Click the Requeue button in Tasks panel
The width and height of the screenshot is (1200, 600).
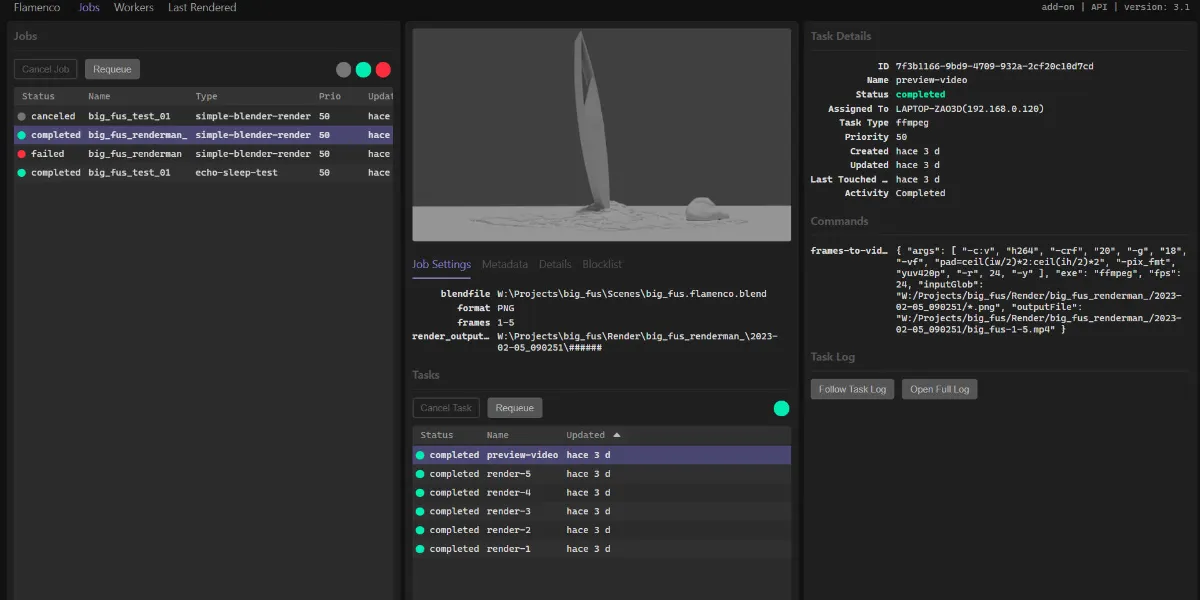(515, 408)
